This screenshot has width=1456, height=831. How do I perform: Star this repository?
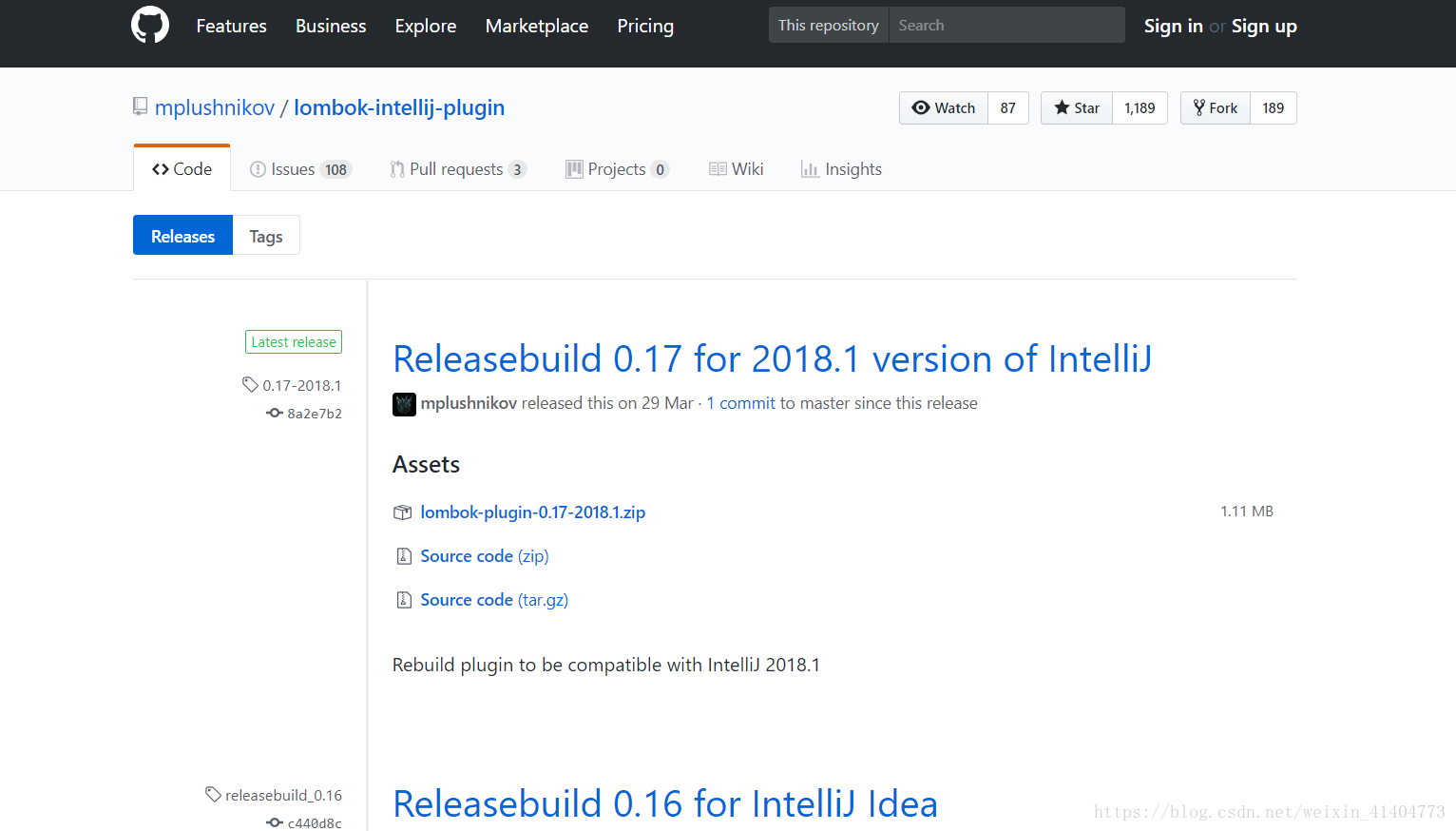click(x=1077, y=107)
